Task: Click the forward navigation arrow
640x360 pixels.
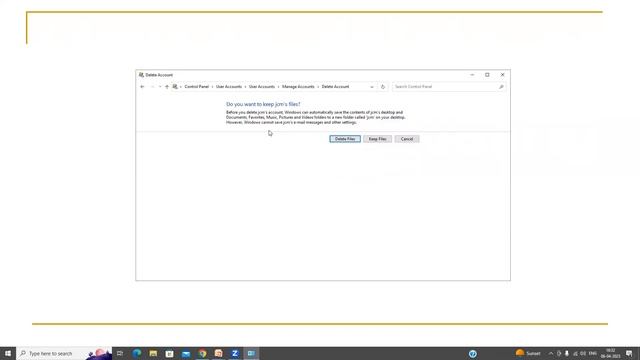Action: pyautogui.click(x=152, y=87)
